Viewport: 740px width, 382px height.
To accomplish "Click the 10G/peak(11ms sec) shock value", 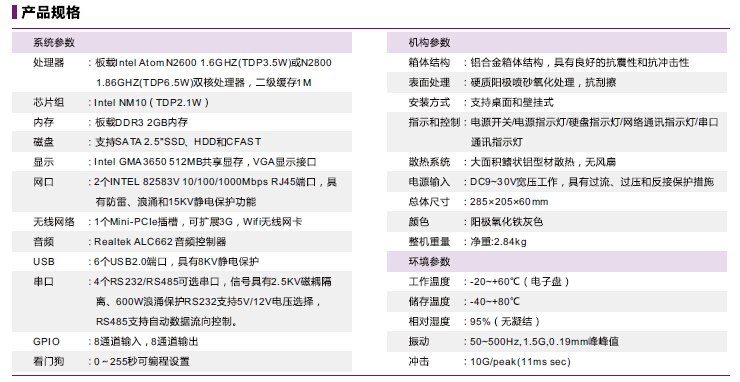I will (520, 362).
